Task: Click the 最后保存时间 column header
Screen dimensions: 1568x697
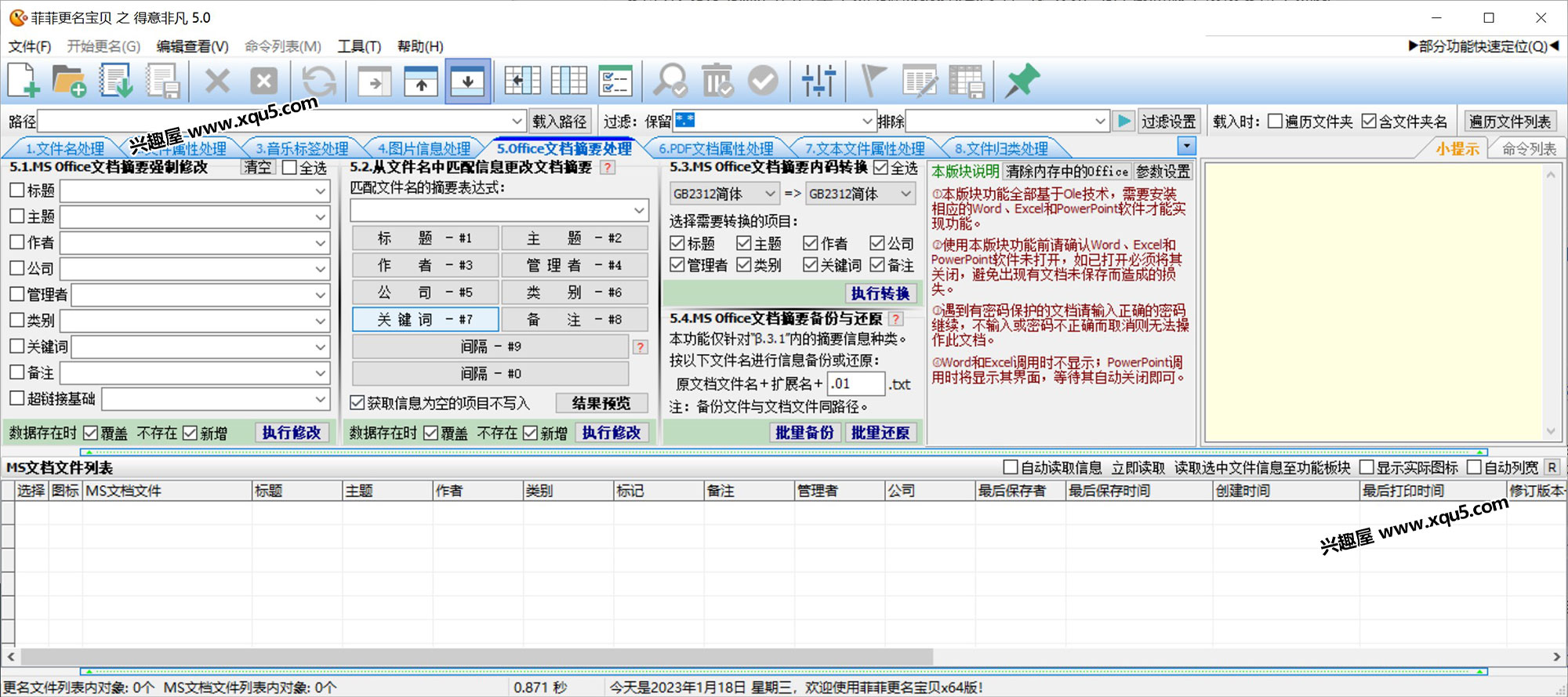Action: tap(1138, 491)
